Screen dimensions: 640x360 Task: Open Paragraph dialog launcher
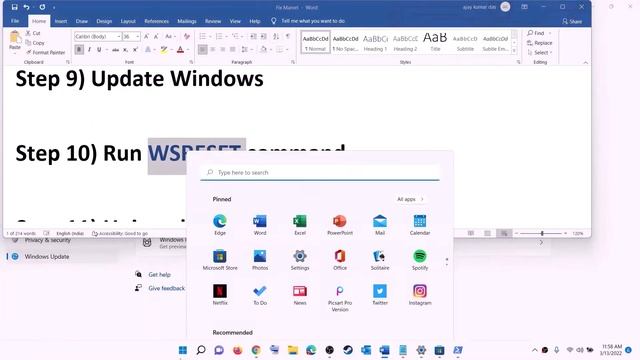(293, 62)
